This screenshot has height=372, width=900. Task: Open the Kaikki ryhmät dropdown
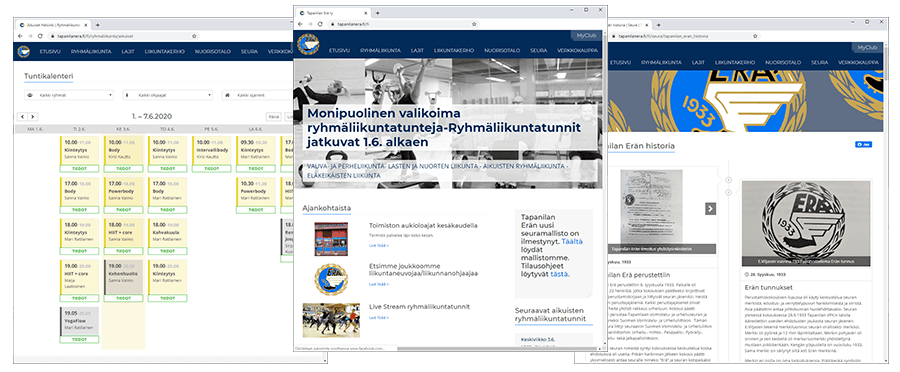point(68,95)
